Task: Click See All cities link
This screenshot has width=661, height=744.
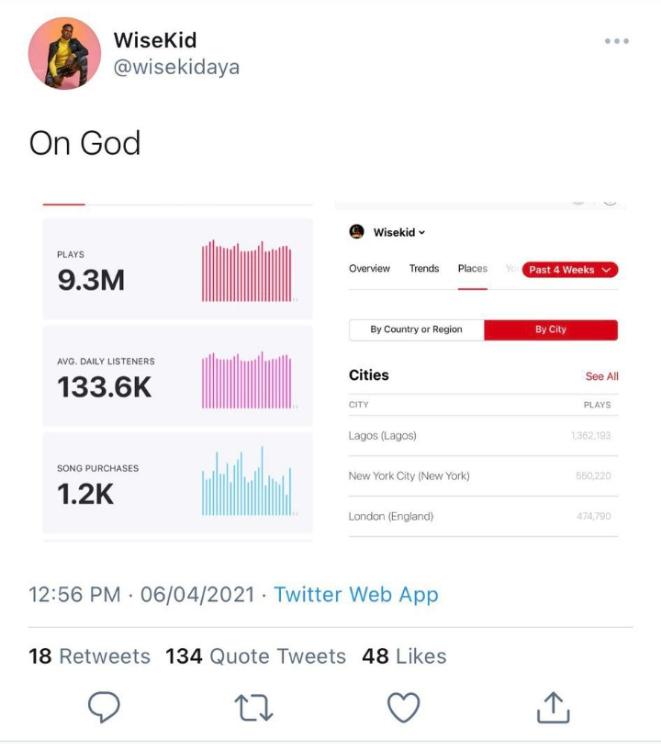Action: pyautogui.click(x=601, y=377)
